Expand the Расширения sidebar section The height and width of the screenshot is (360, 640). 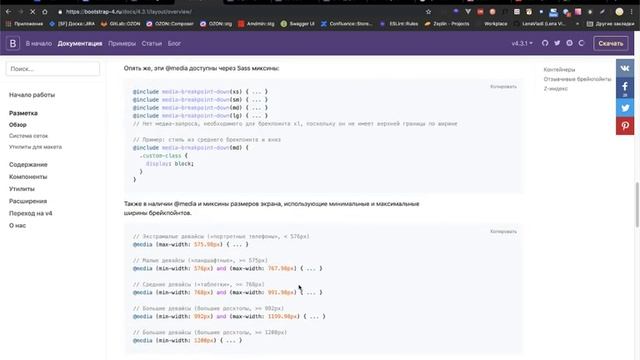click(x=28, y=201)
